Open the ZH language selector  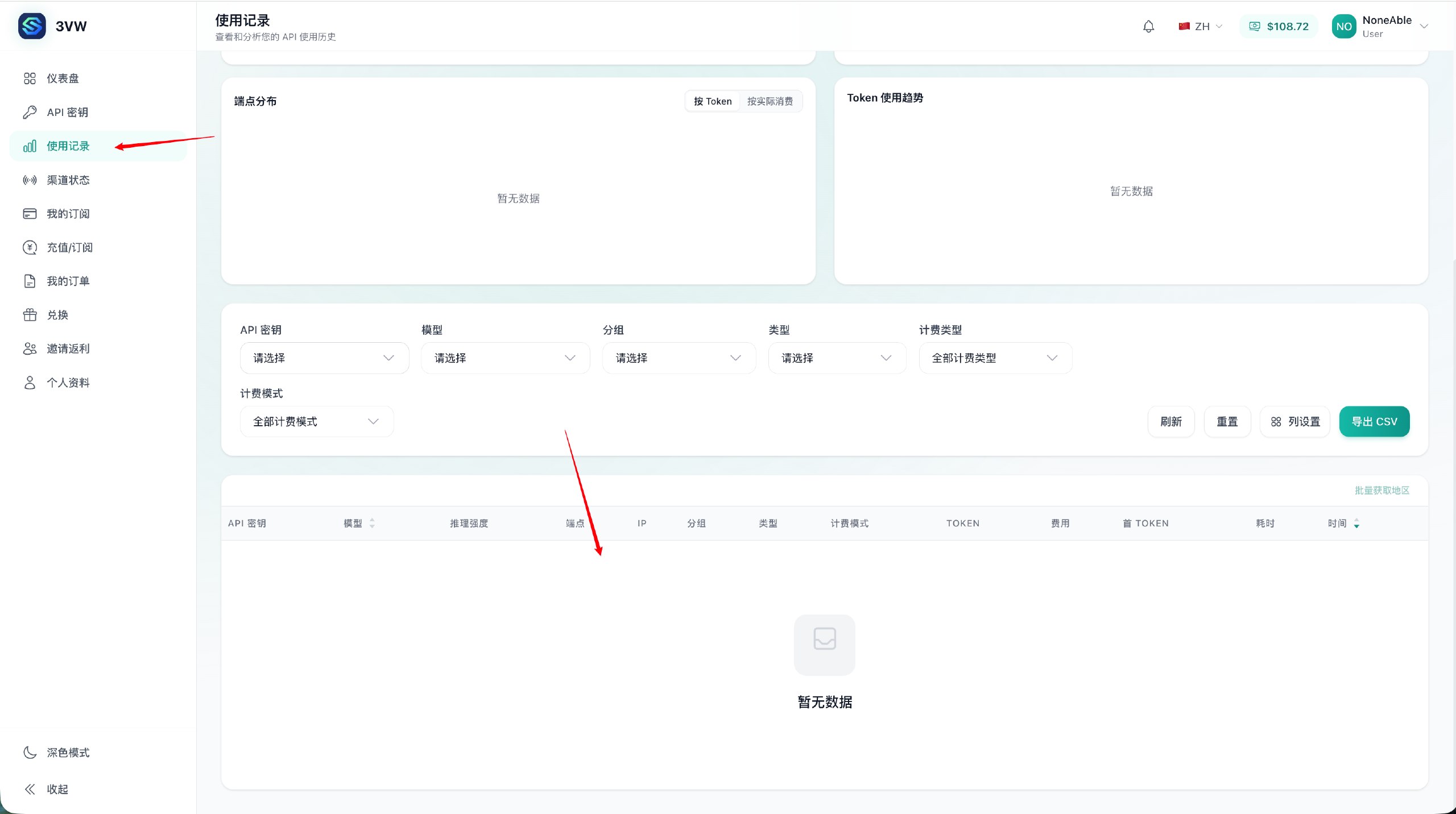tap(1201, 26)
